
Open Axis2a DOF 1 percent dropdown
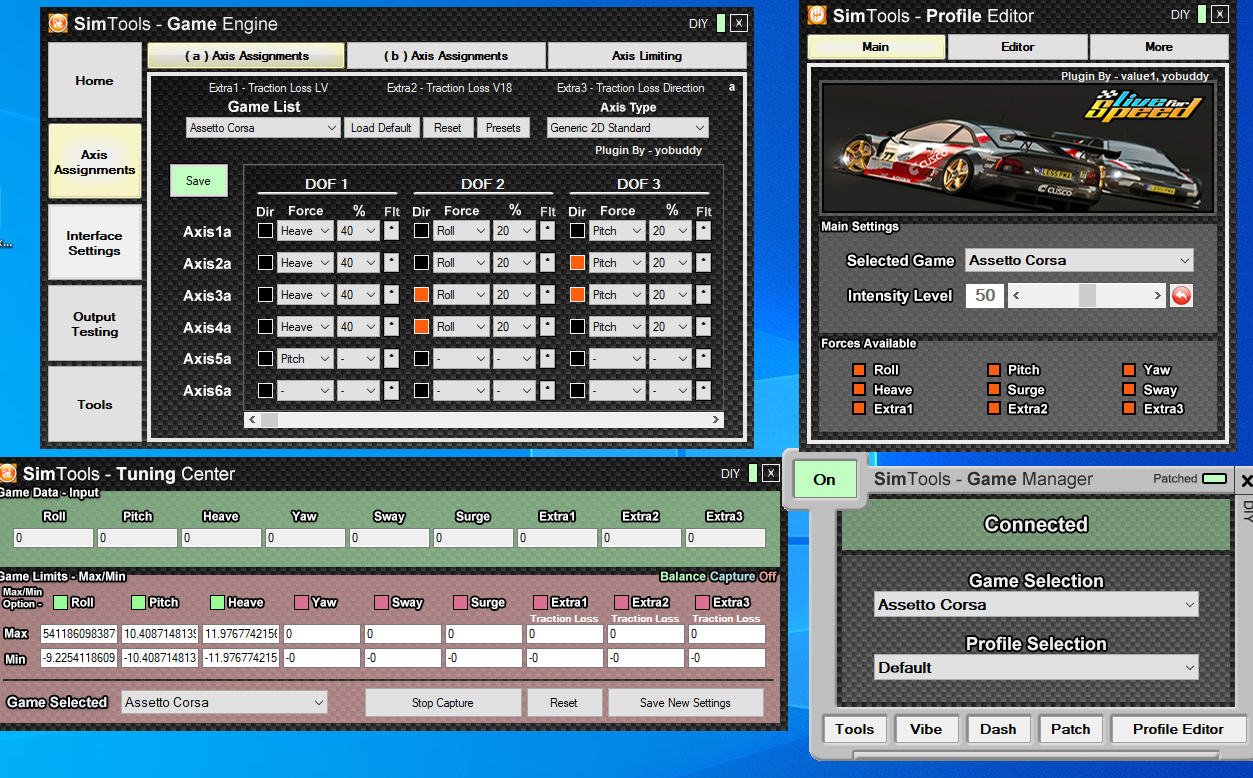click(358, 263)
